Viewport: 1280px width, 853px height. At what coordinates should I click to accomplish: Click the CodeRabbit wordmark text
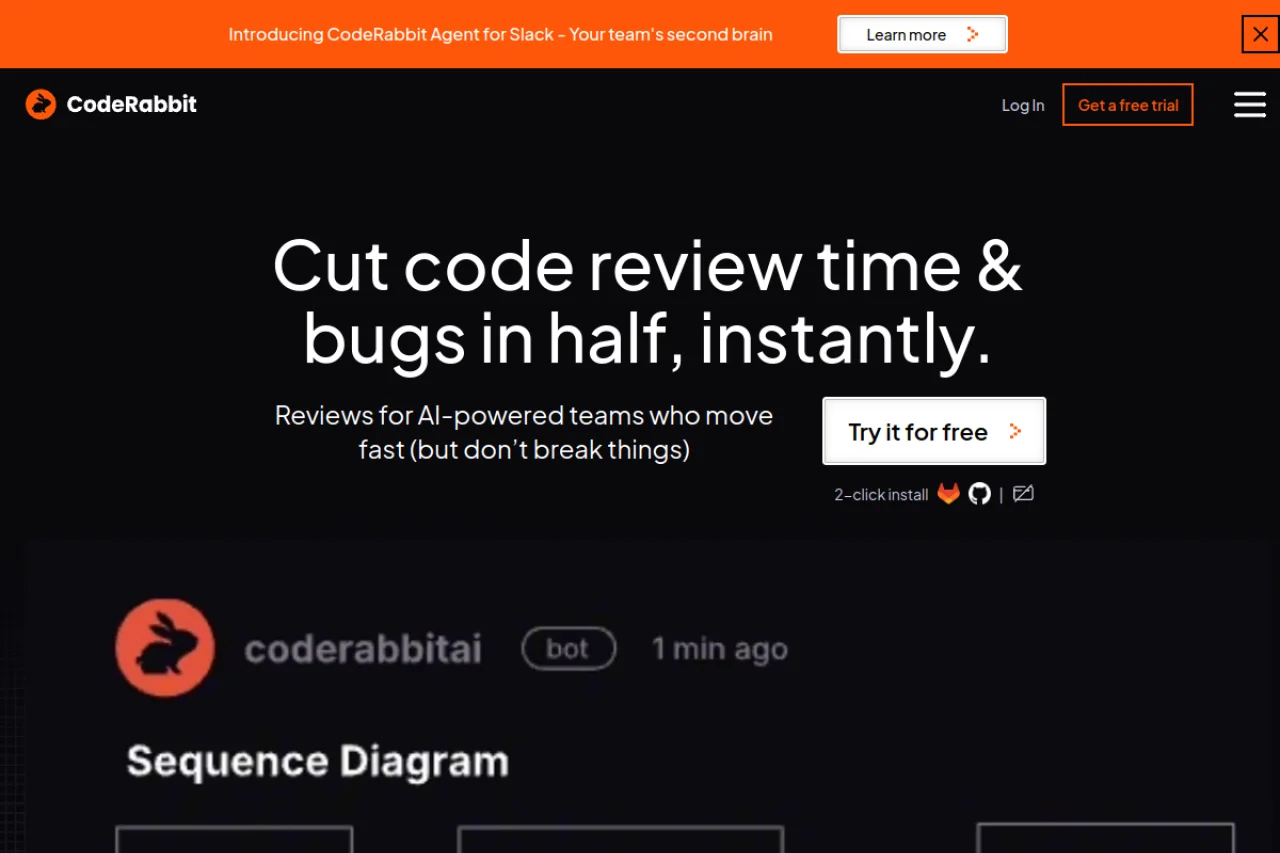pyautogui.click(x=132, y=104)
